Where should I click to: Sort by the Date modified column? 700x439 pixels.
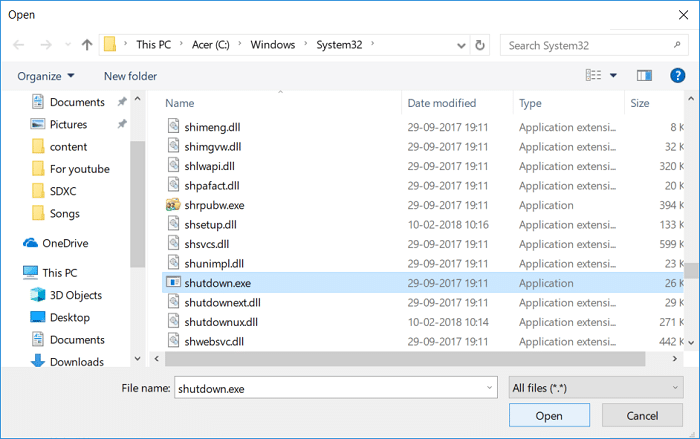pos(441,103)
